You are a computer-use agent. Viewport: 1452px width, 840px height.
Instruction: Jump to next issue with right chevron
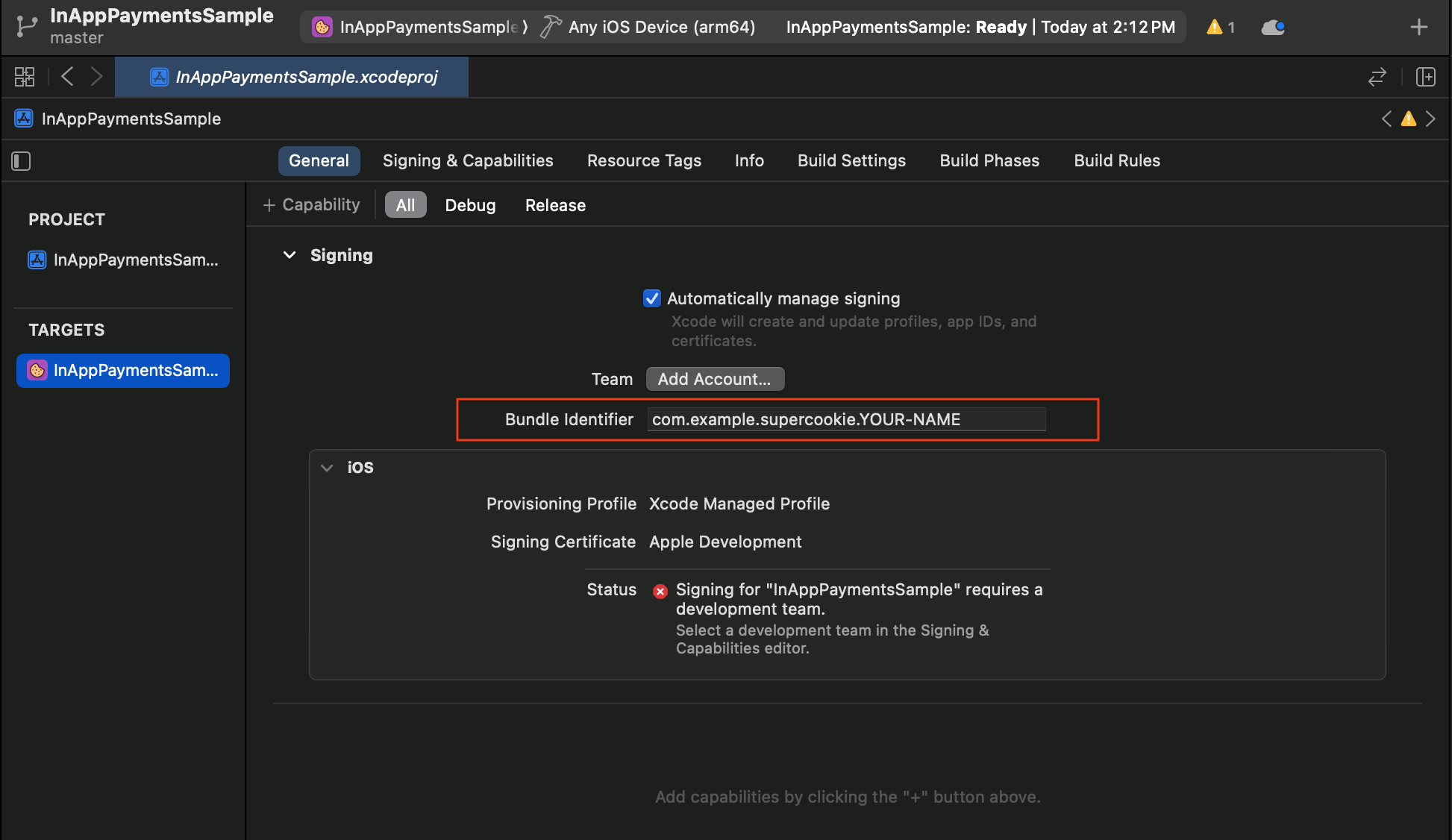1430,119
